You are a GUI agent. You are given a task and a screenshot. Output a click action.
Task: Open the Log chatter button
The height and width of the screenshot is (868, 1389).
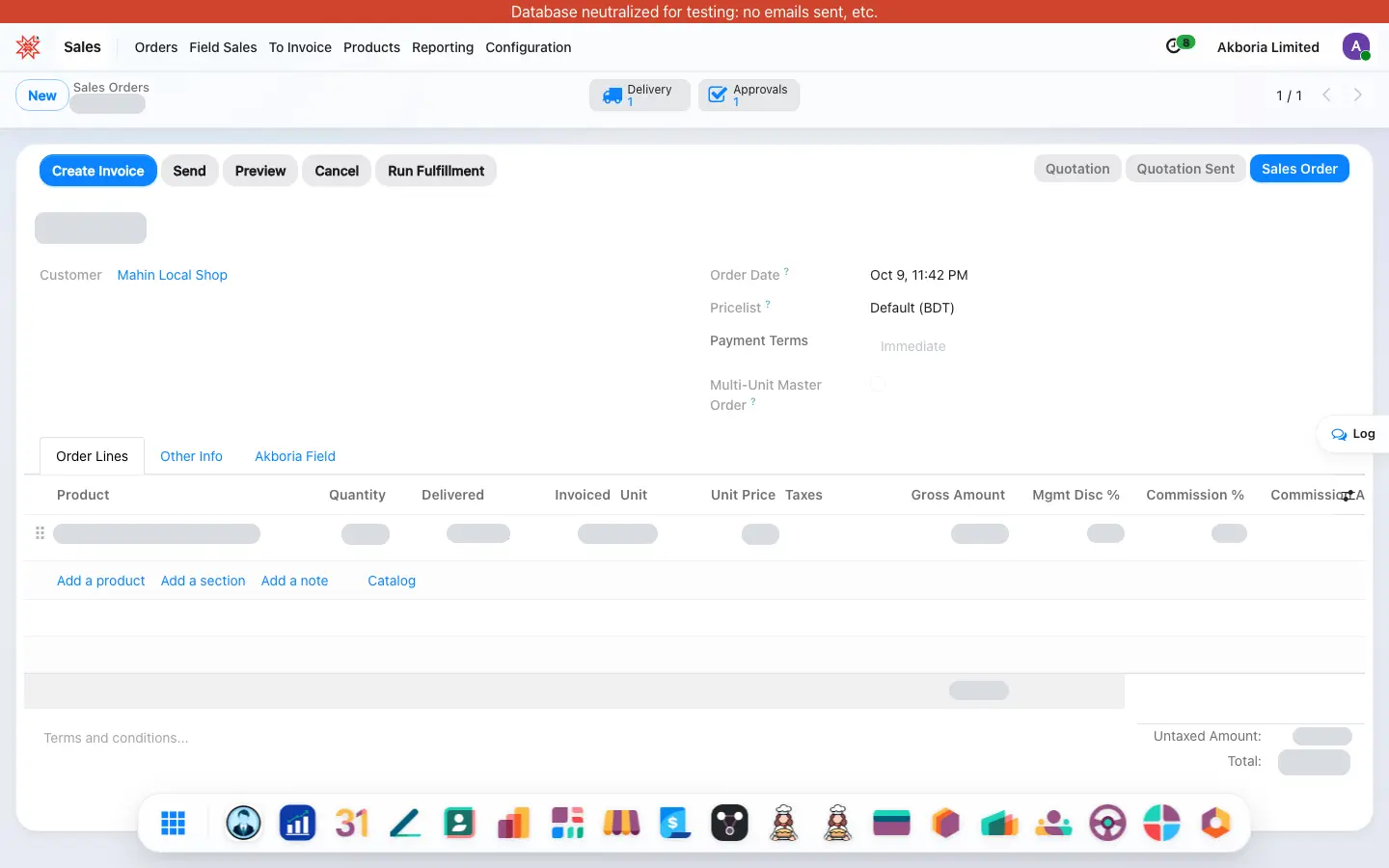point(1352,434)
